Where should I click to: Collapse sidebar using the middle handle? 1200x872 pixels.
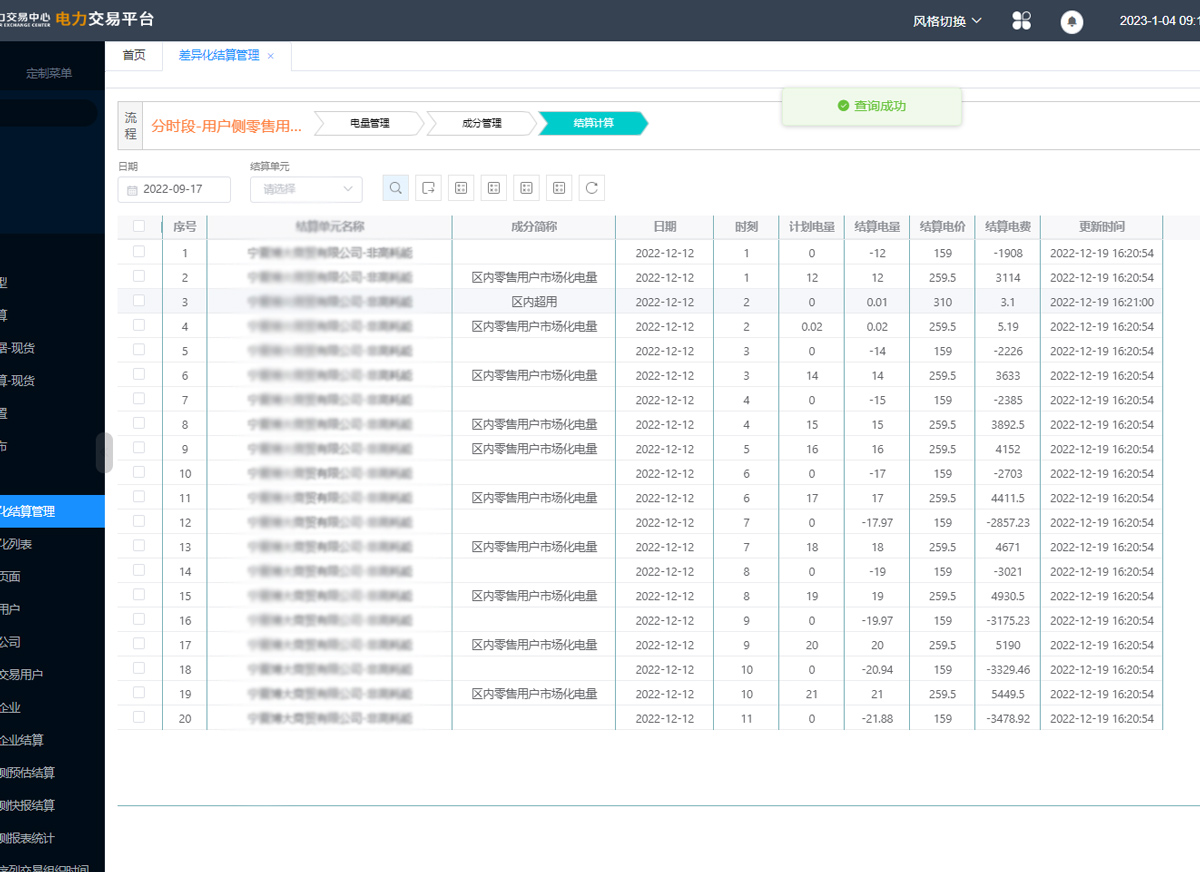[104, 453]
